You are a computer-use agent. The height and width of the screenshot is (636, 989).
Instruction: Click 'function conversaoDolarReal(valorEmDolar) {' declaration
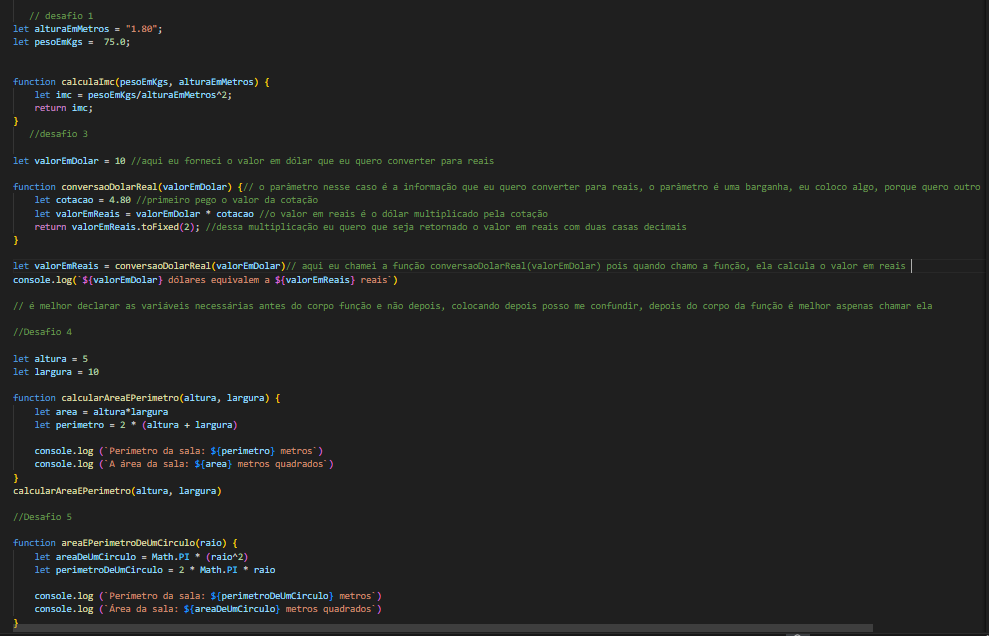(x=128, y=187)
